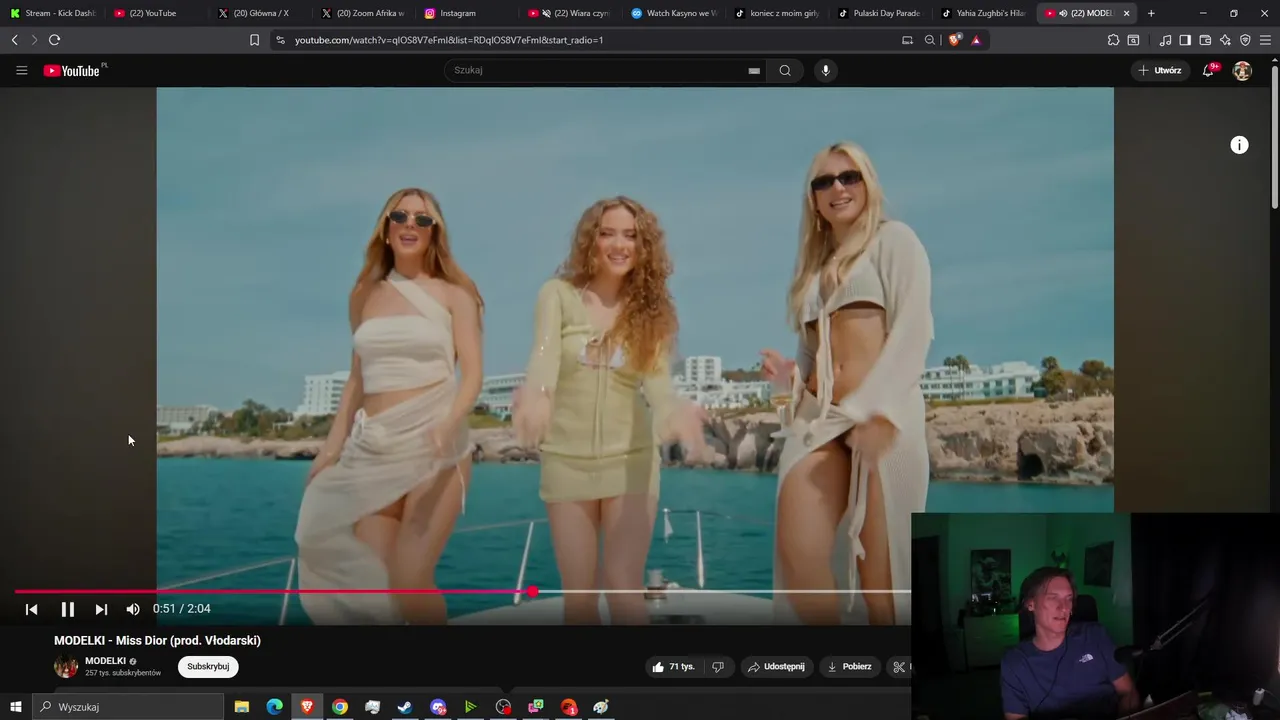The image size is (1280, 720).
Task: Open the on-screen keyboard icon in search box
Action: [x=754, y=71]
